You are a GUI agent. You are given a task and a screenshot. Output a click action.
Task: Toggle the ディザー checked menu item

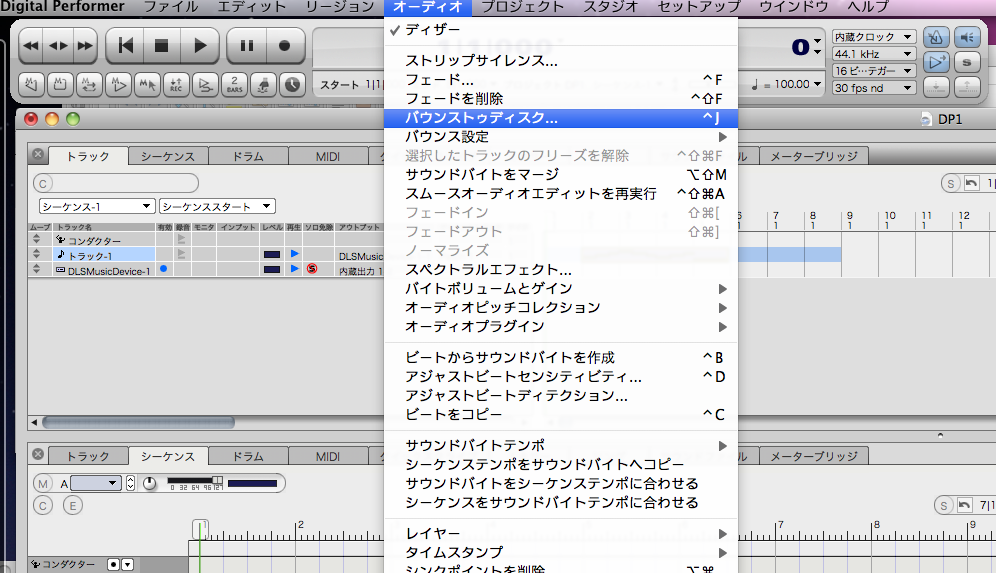[561, 30]
